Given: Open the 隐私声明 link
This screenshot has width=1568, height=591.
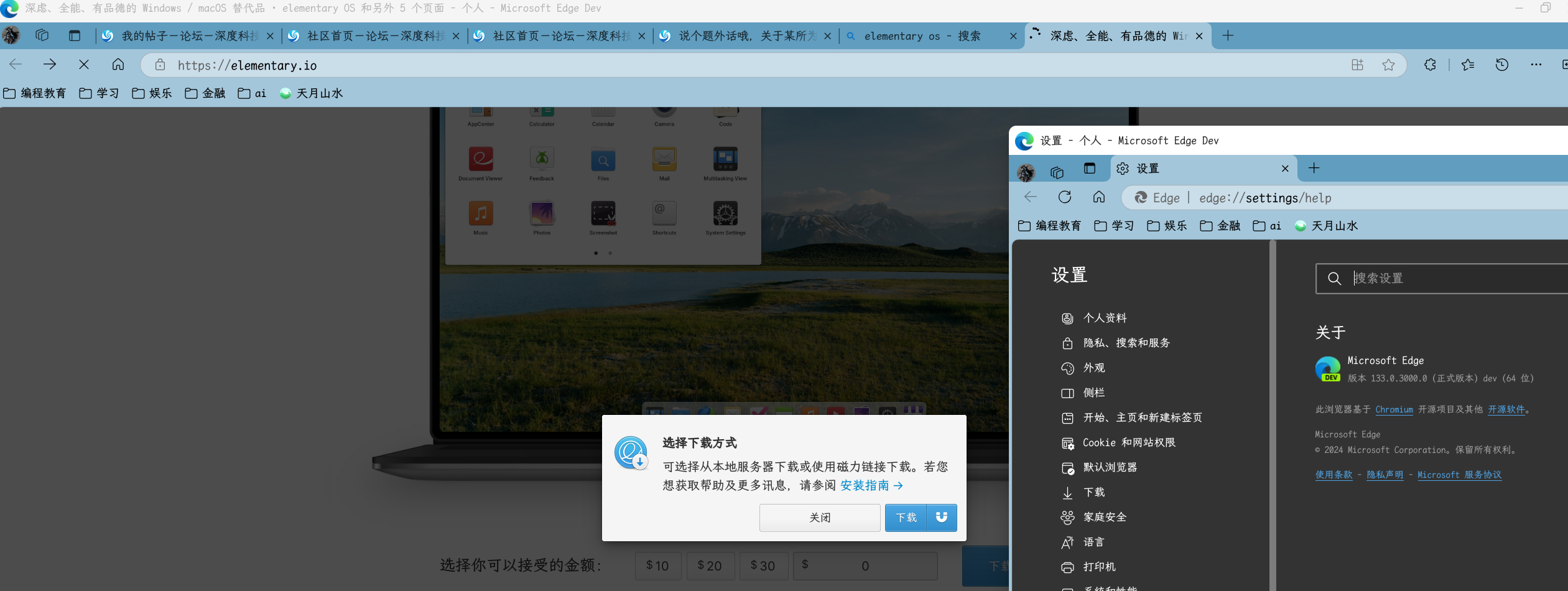Looking at the screenshot, I should [x=1385, y=475].
